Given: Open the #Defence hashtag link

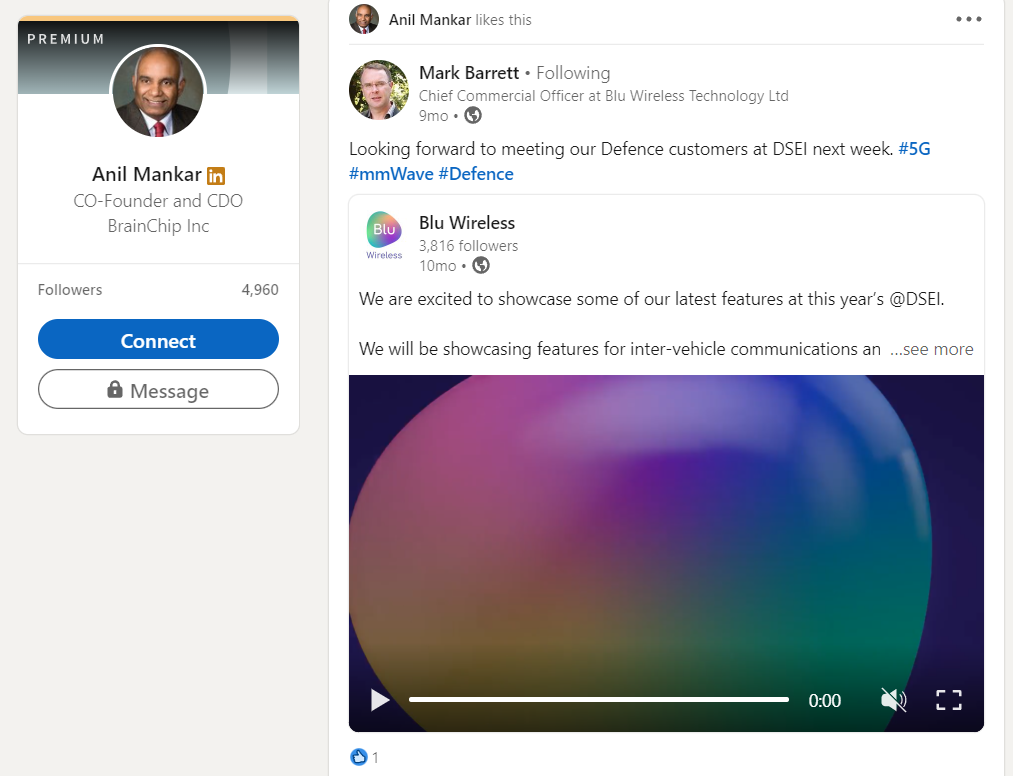Looking at the screenshot, I should point(476,174).
